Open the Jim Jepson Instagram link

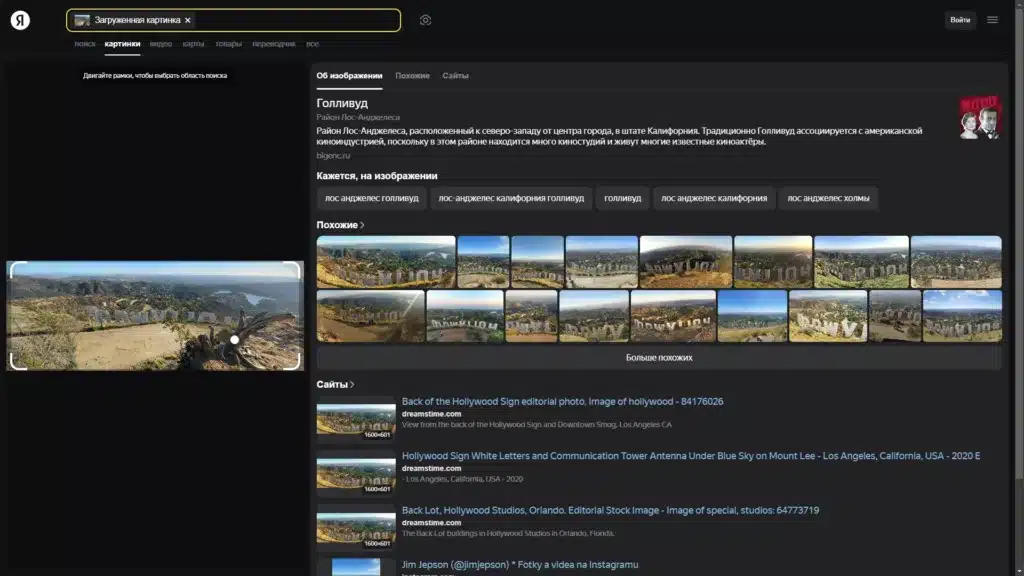click(x=520, y=564)
